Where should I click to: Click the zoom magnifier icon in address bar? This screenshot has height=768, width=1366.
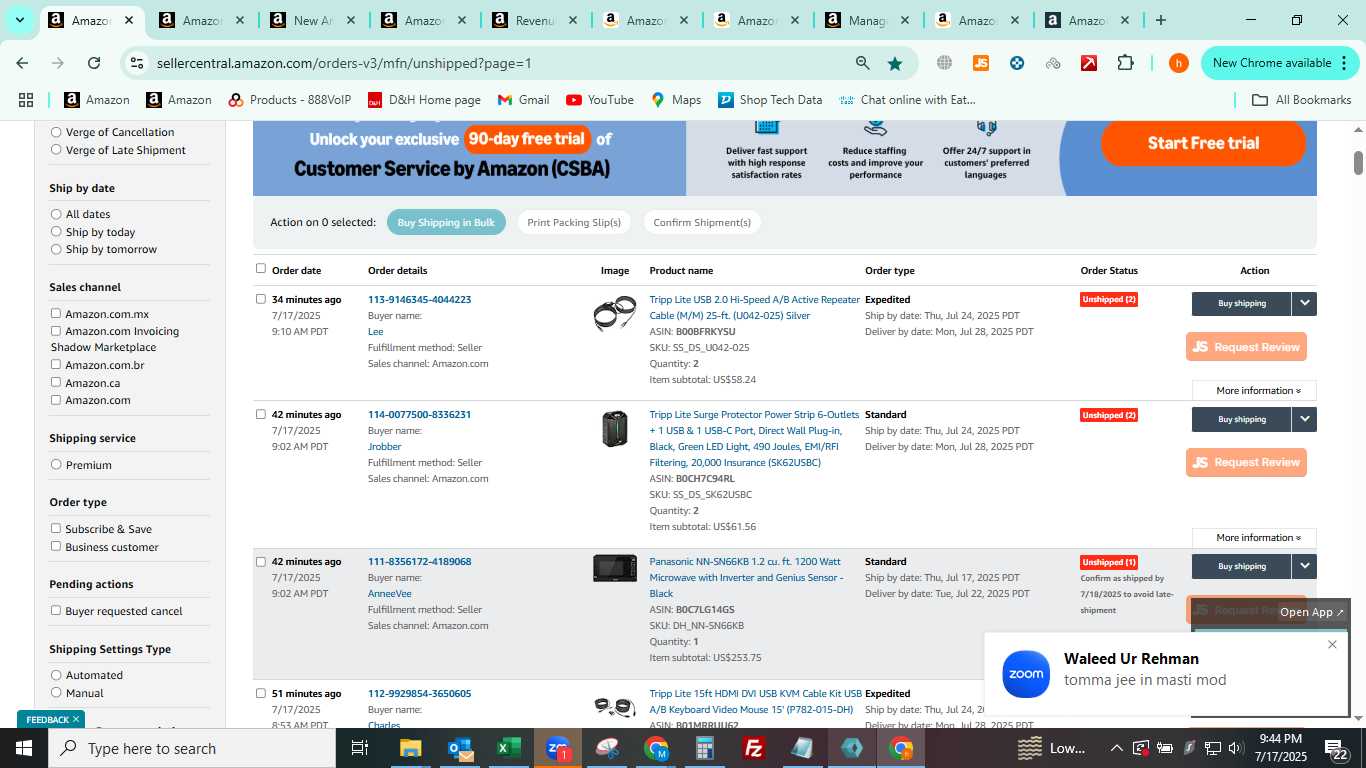(862, 63)
